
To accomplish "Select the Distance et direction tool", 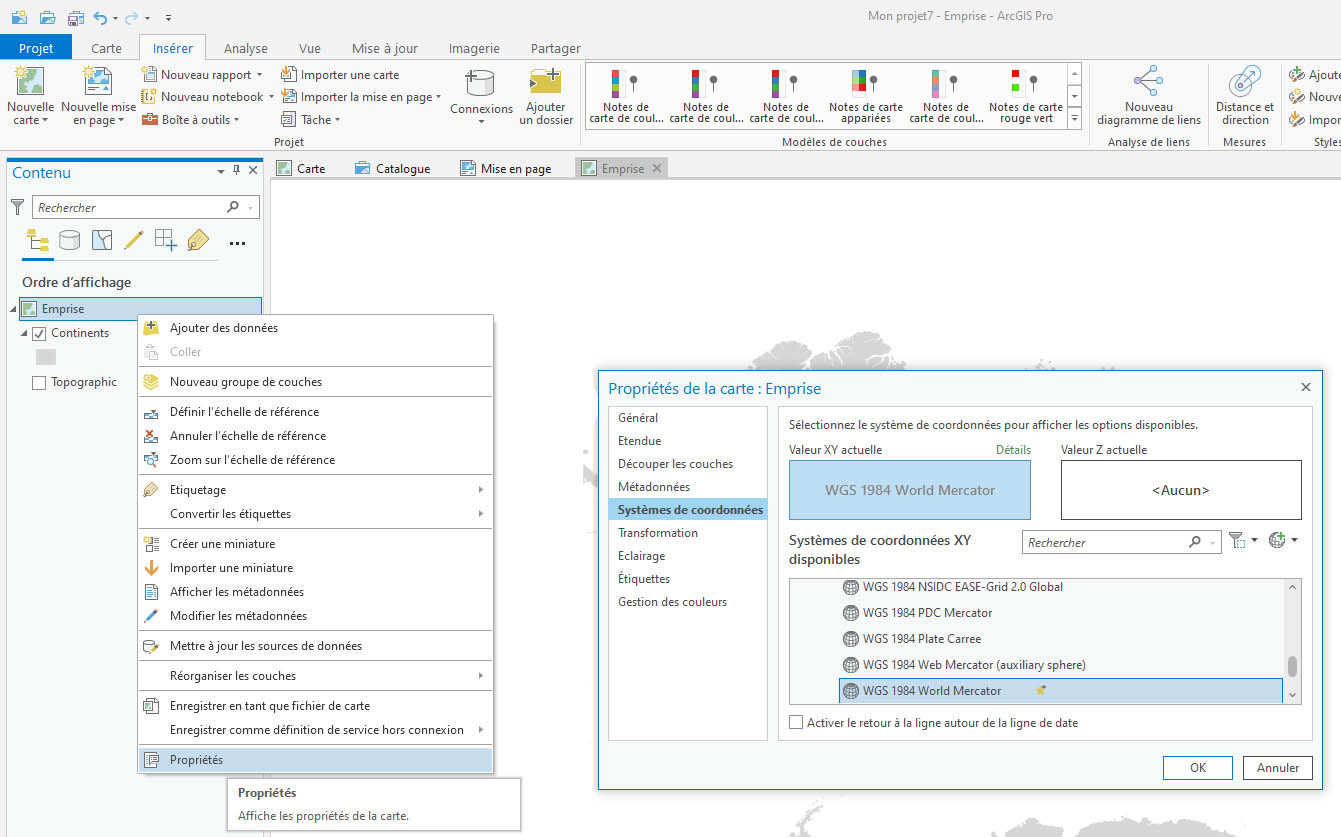I will (1244, 83).
